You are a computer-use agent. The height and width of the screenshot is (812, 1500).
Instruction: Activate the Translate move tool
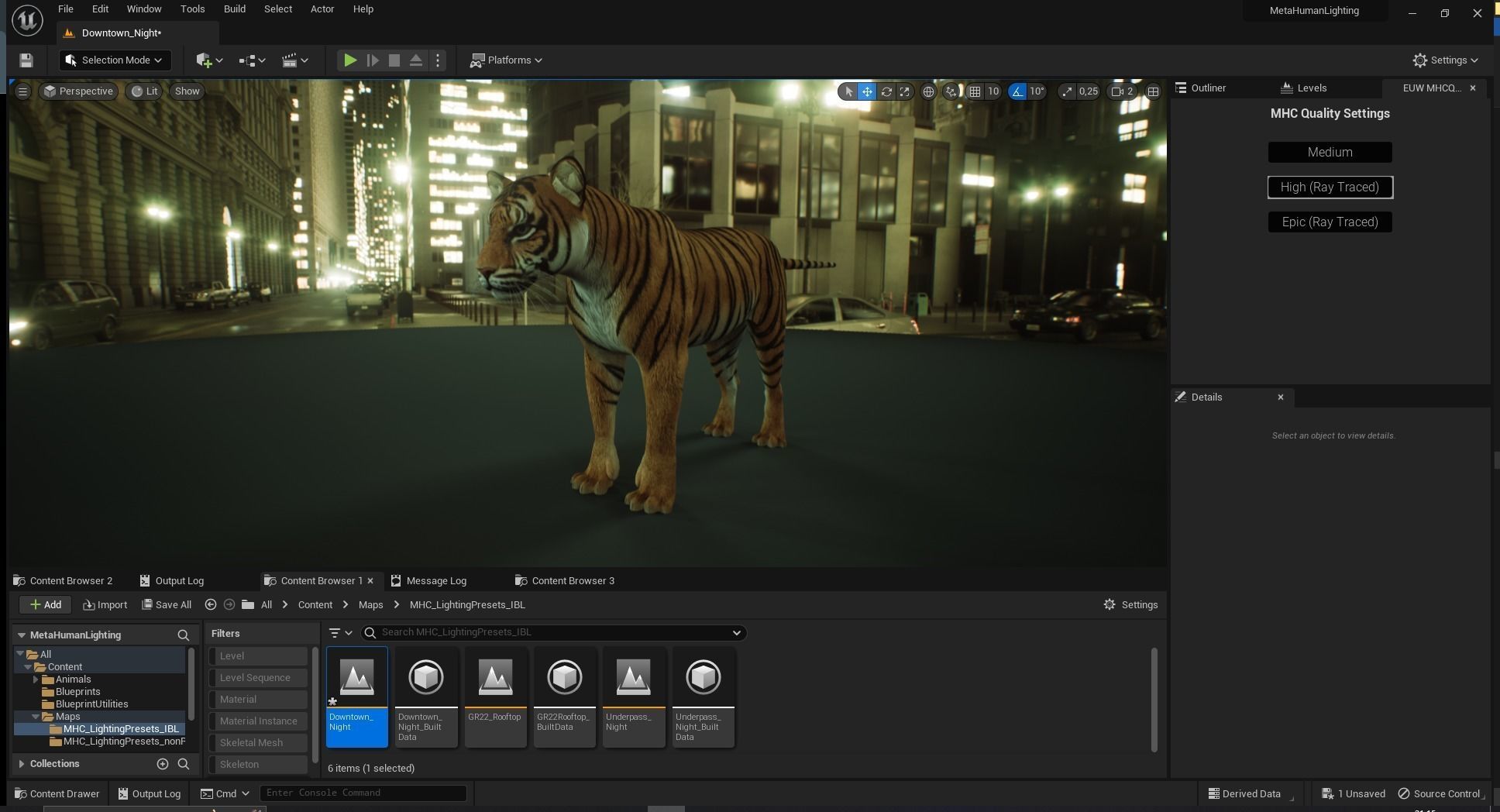(867, 91)
